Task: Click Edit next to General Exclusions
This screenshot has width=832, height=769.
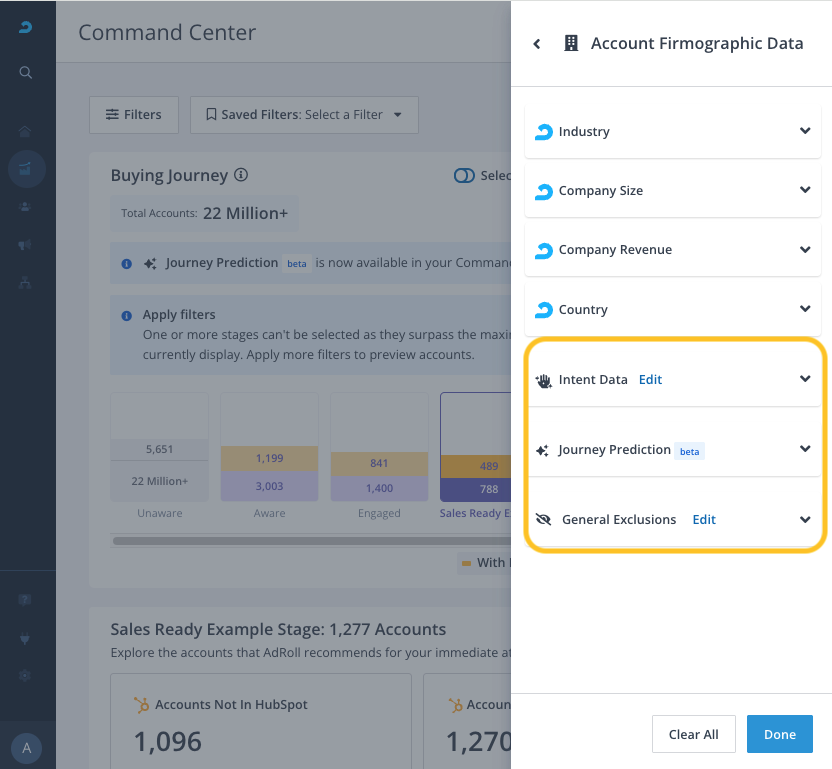Action: pyautogui.click(x=704, y=520)
